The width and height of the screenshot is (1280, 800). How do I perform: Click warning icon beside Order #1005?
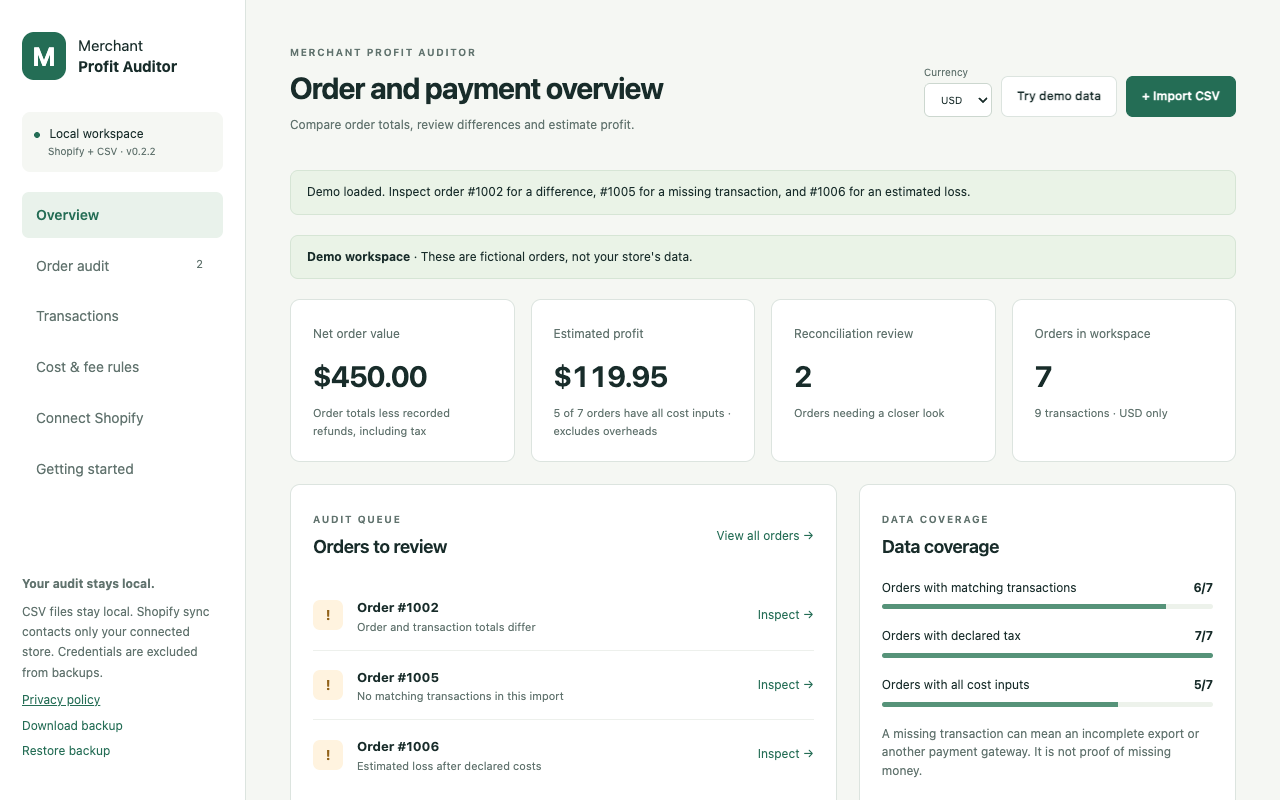point(328,685)
